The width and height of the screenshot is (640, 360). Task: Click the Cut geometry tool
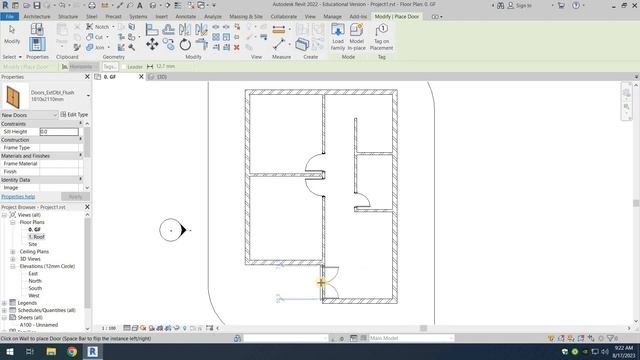coord(95,37)
